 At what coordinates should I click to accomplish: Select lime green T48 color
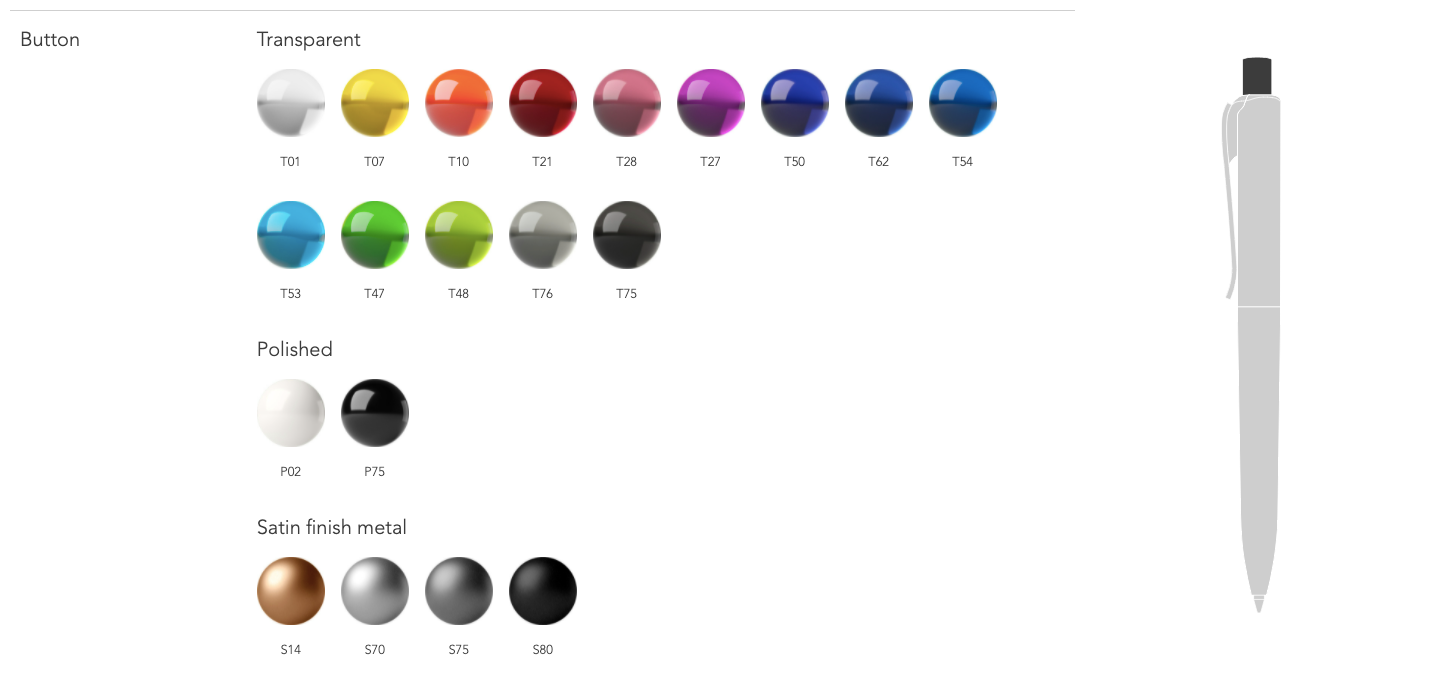(x=459, y=235)
